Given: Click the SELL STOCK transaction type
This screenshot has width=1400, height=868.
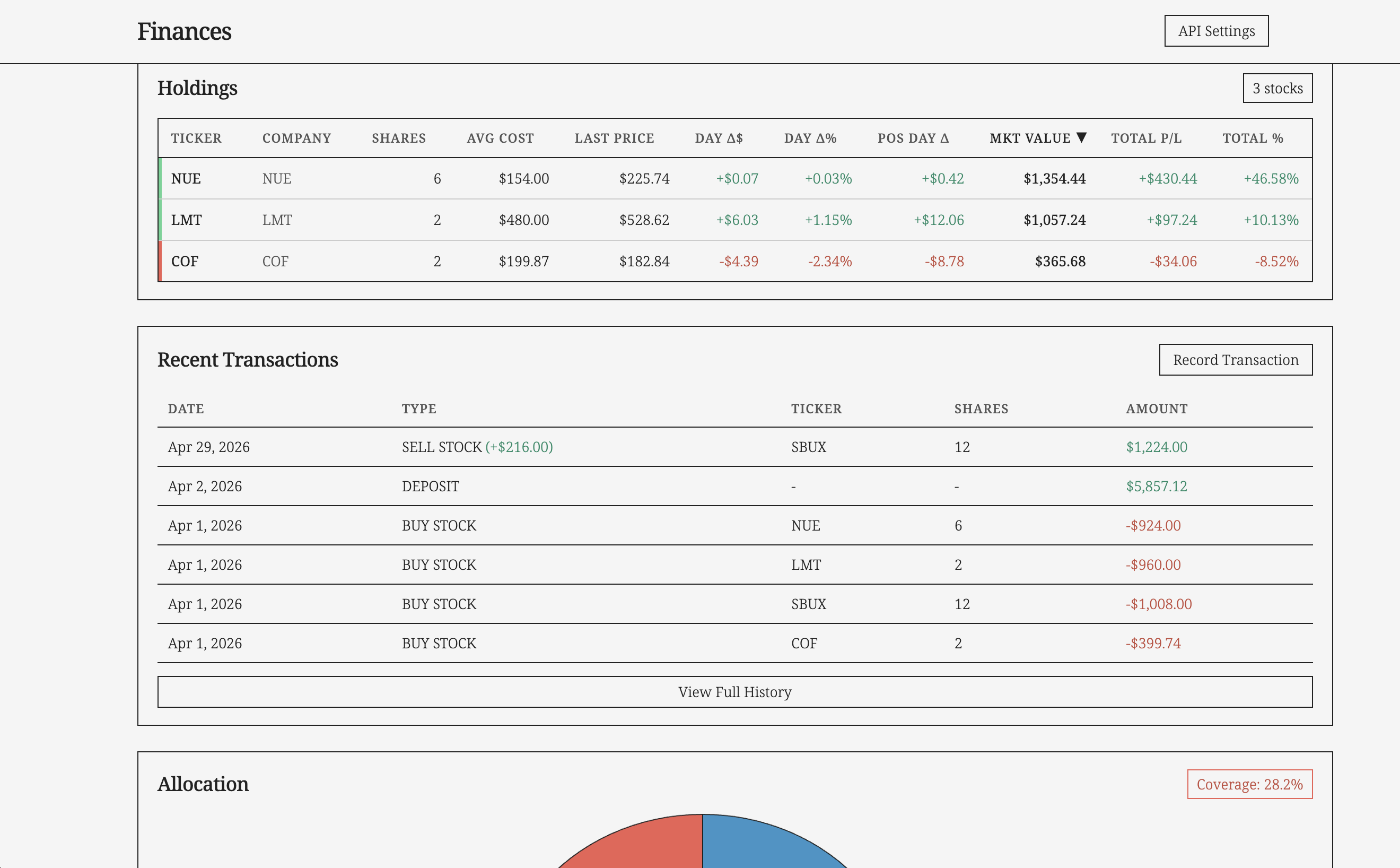Looking at the screenshot, I should [x=442, y=447].
